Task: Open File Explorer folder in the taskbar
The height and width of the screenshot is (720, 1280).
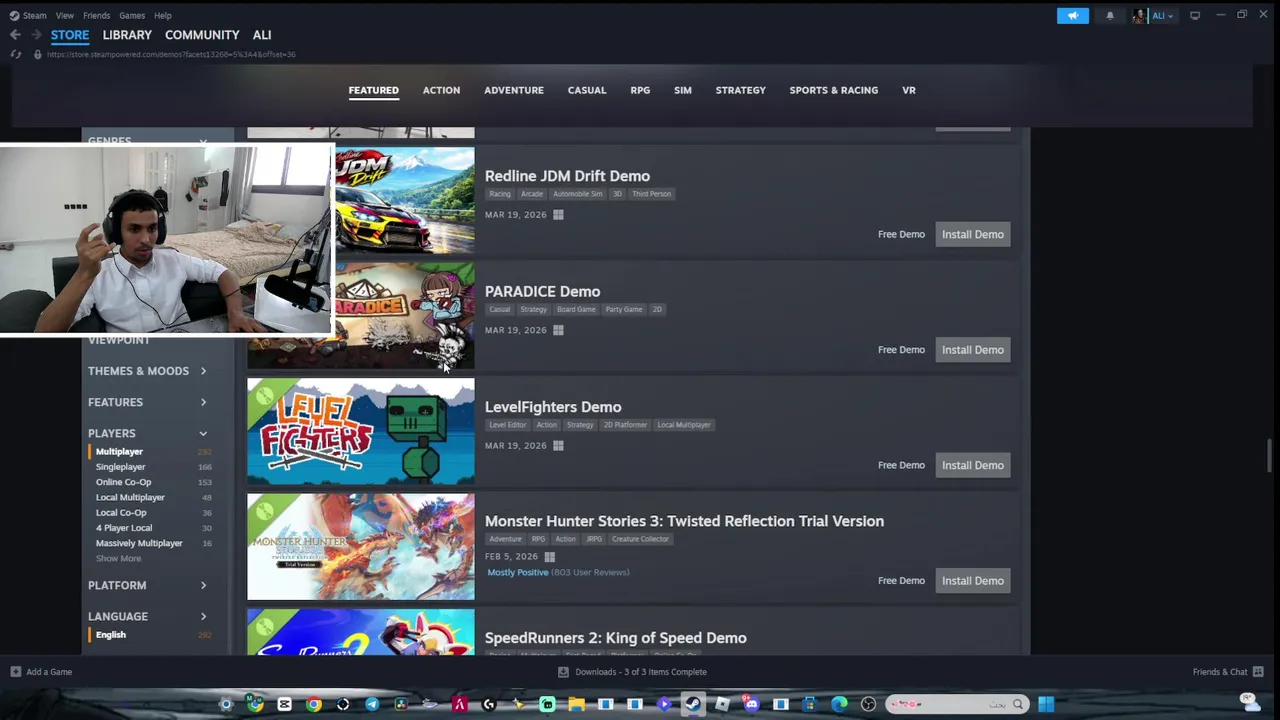Action: [576, 704]
